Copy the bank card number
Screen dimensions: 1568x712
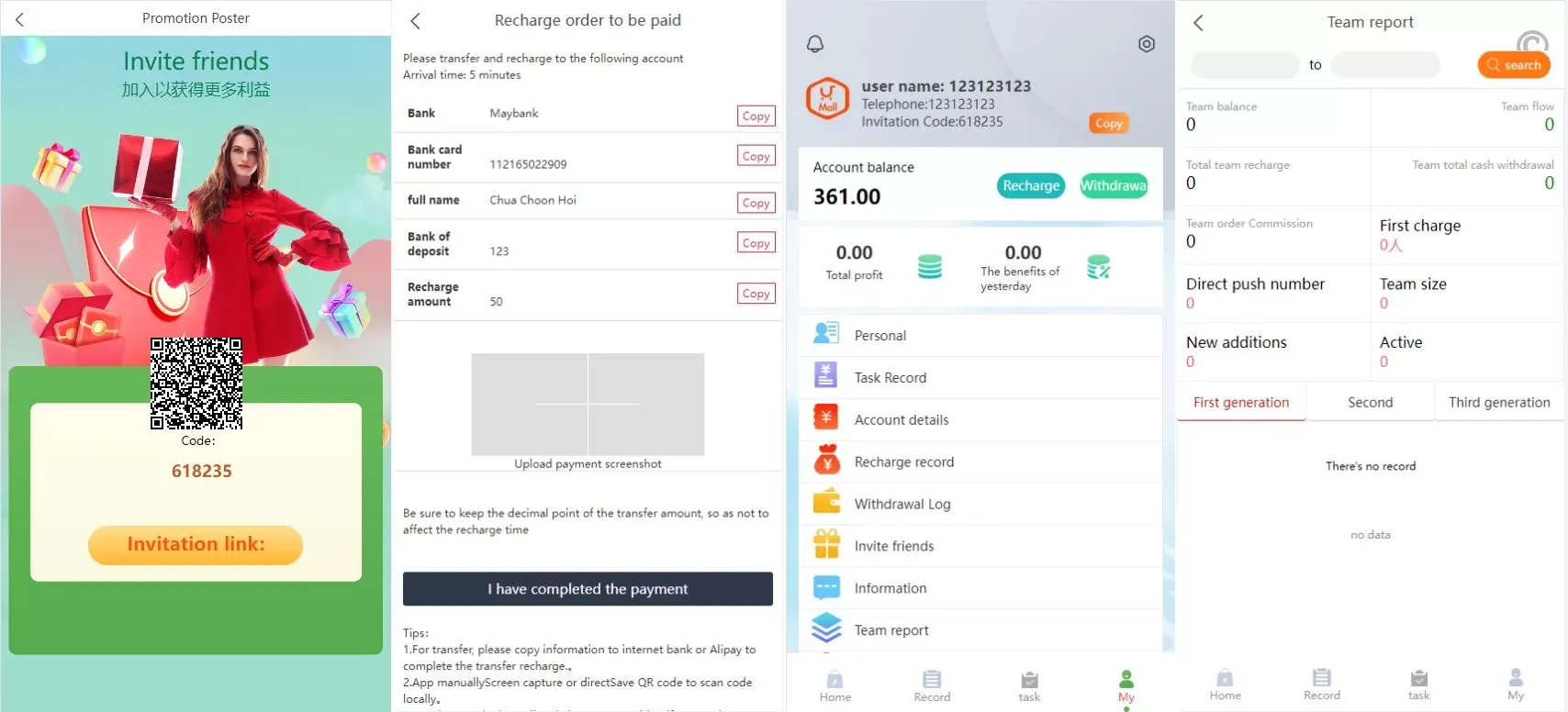pyautogui.click(x=756, y=157)
